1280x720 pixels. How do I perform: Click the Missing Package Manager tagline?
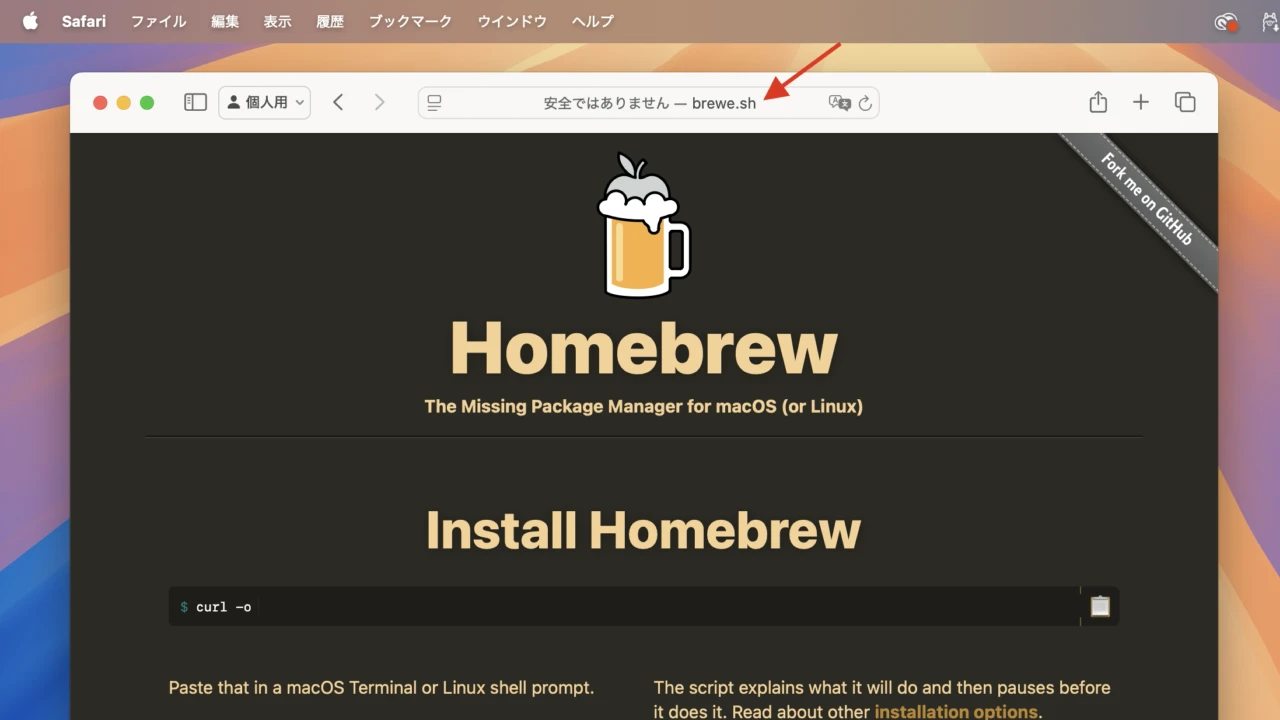[x=644, y=406]
